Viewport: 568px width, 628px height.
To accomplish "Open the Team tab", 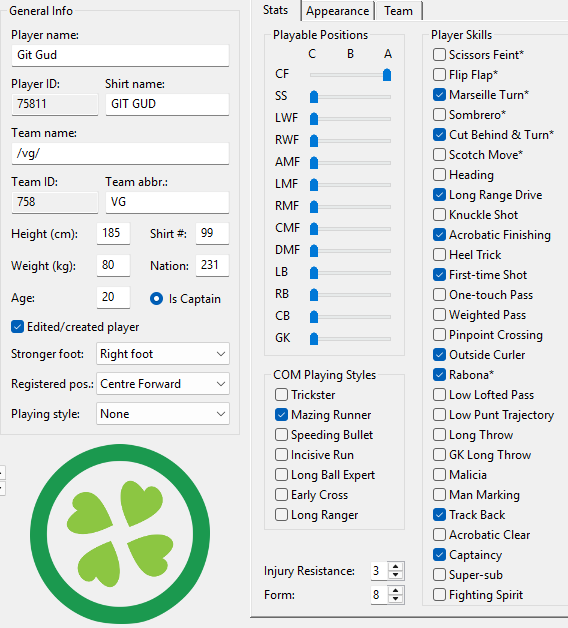I will tap(398, 11).
